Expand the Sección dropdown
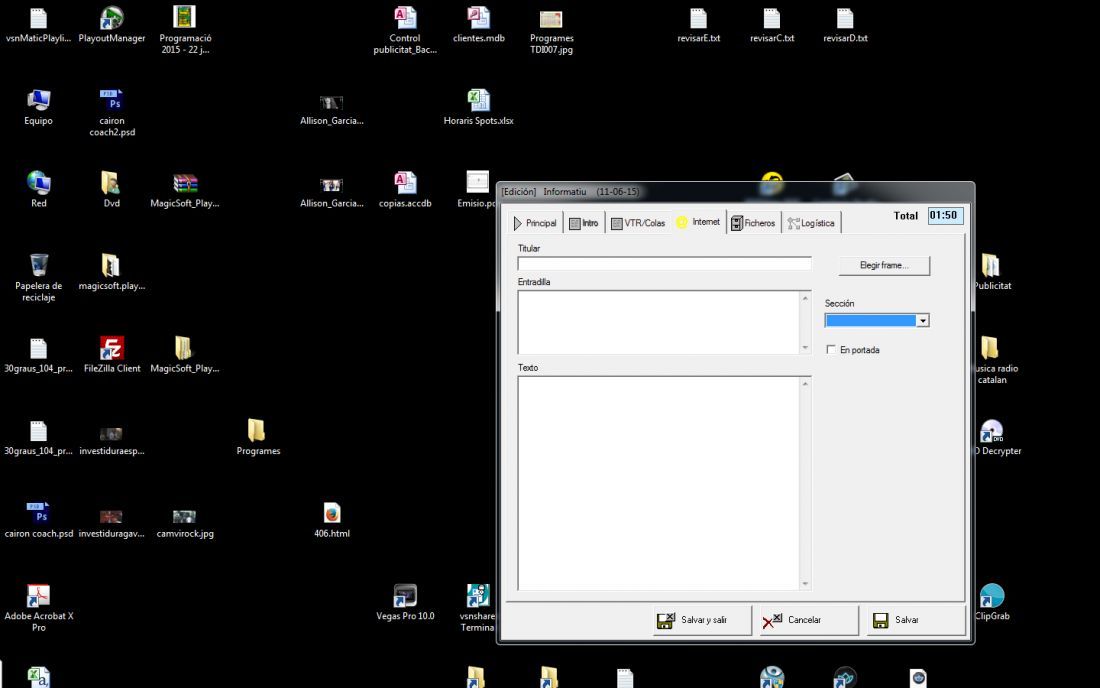 923,321
